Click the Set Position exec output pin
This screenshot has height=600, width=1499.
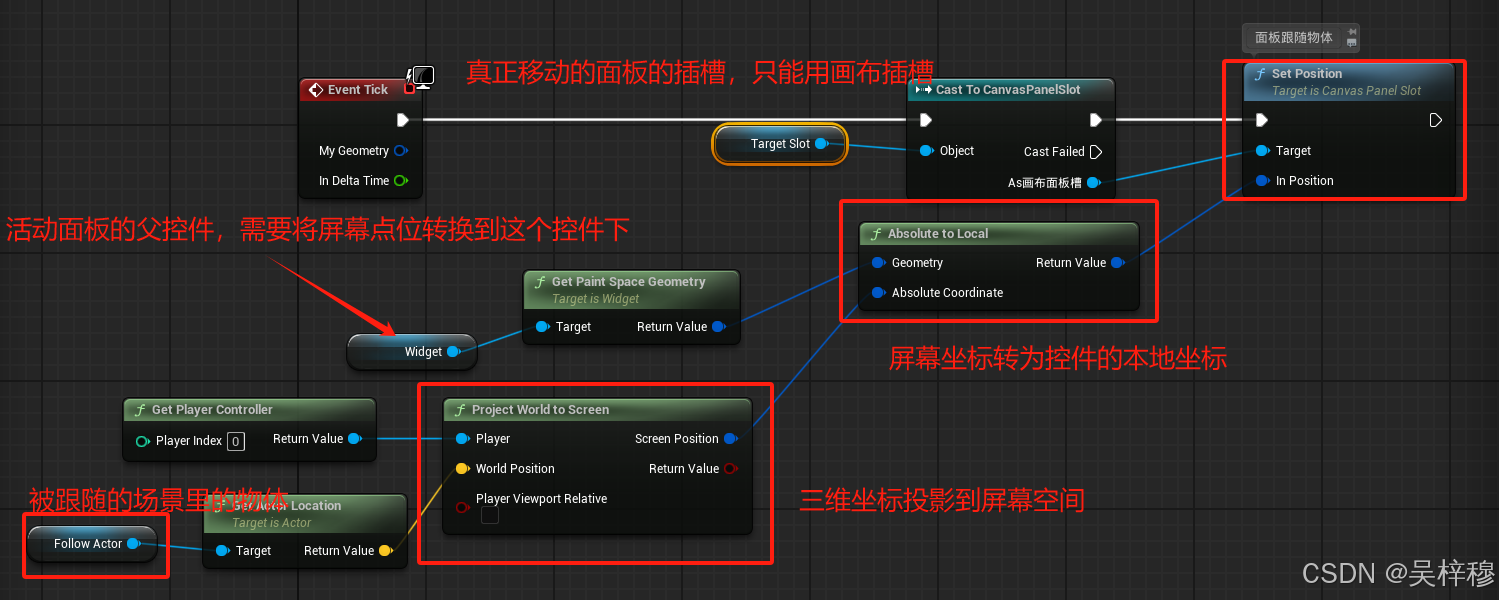tap(1436, 120)
